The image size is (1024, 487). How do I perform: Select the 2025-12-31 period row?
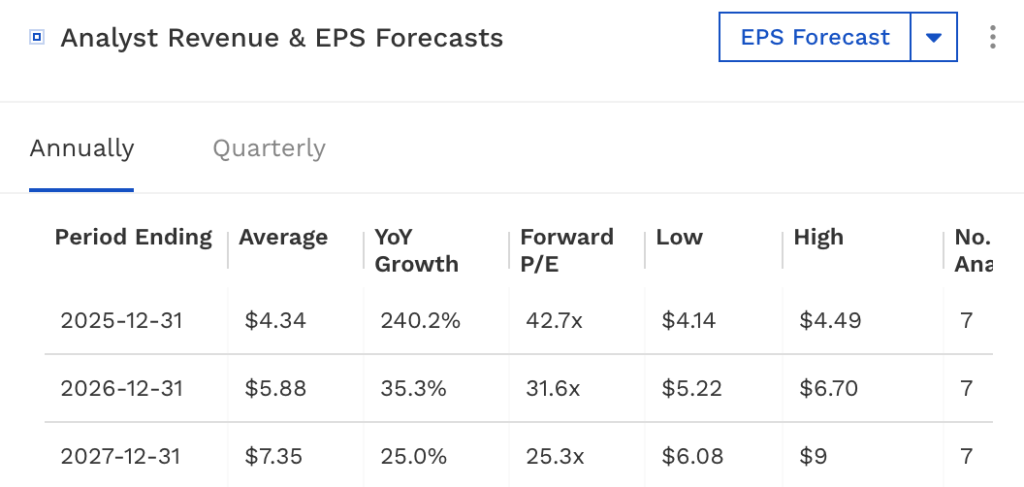pos(121,321)
